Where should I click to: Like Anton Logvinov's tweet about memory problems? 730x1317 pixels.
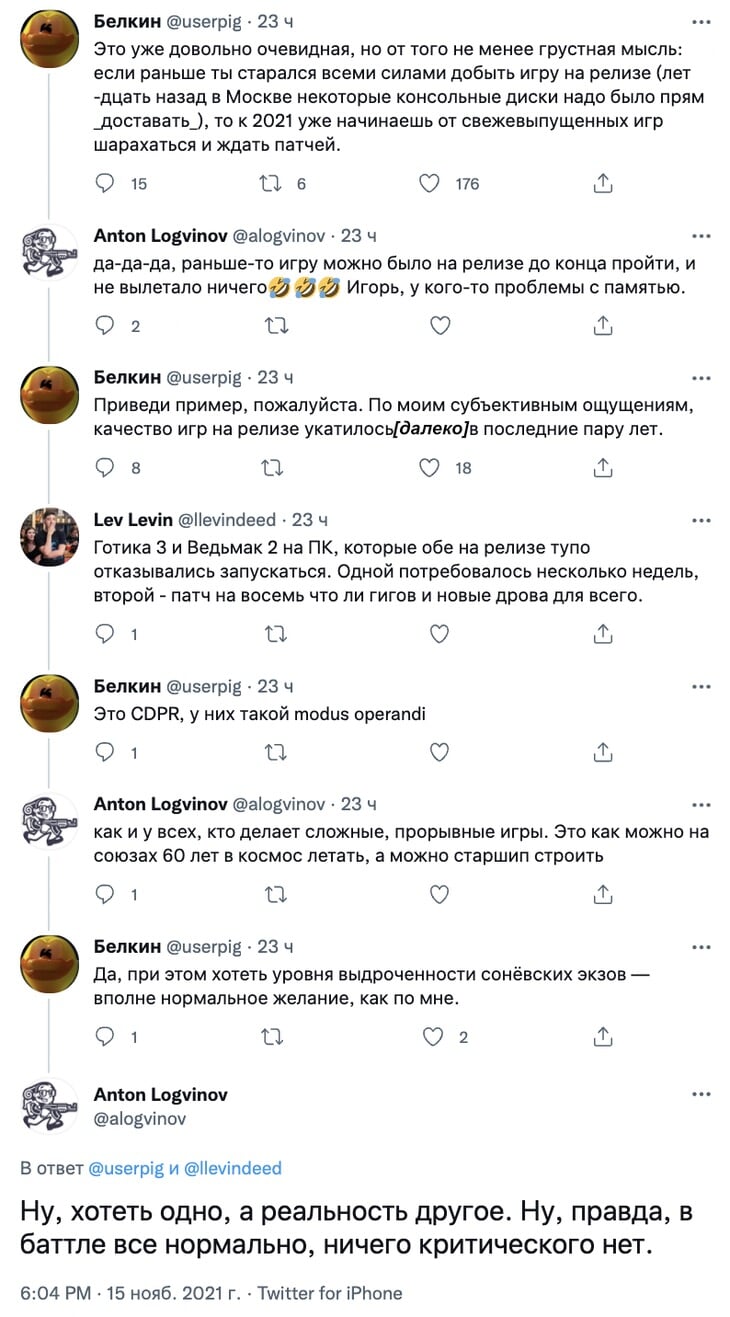(438, 326)
